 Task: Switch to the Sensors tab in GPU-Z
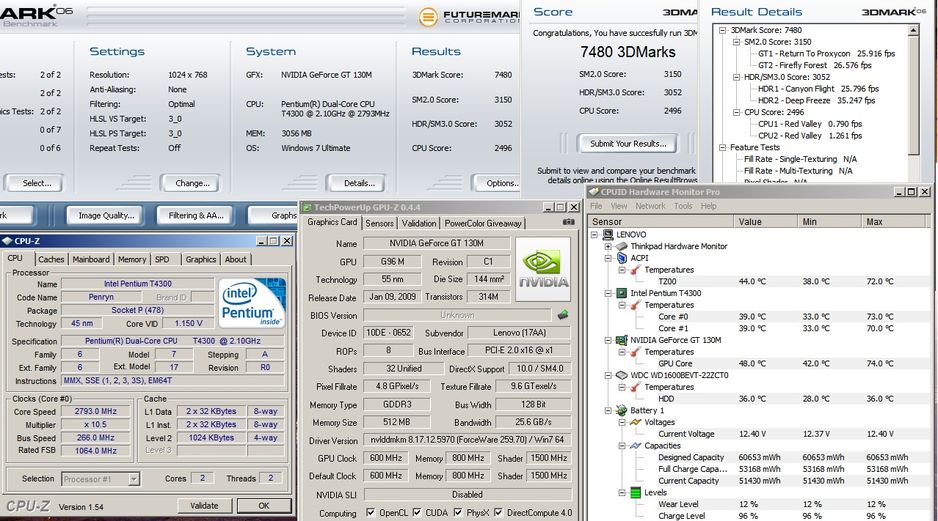(379, 223)
